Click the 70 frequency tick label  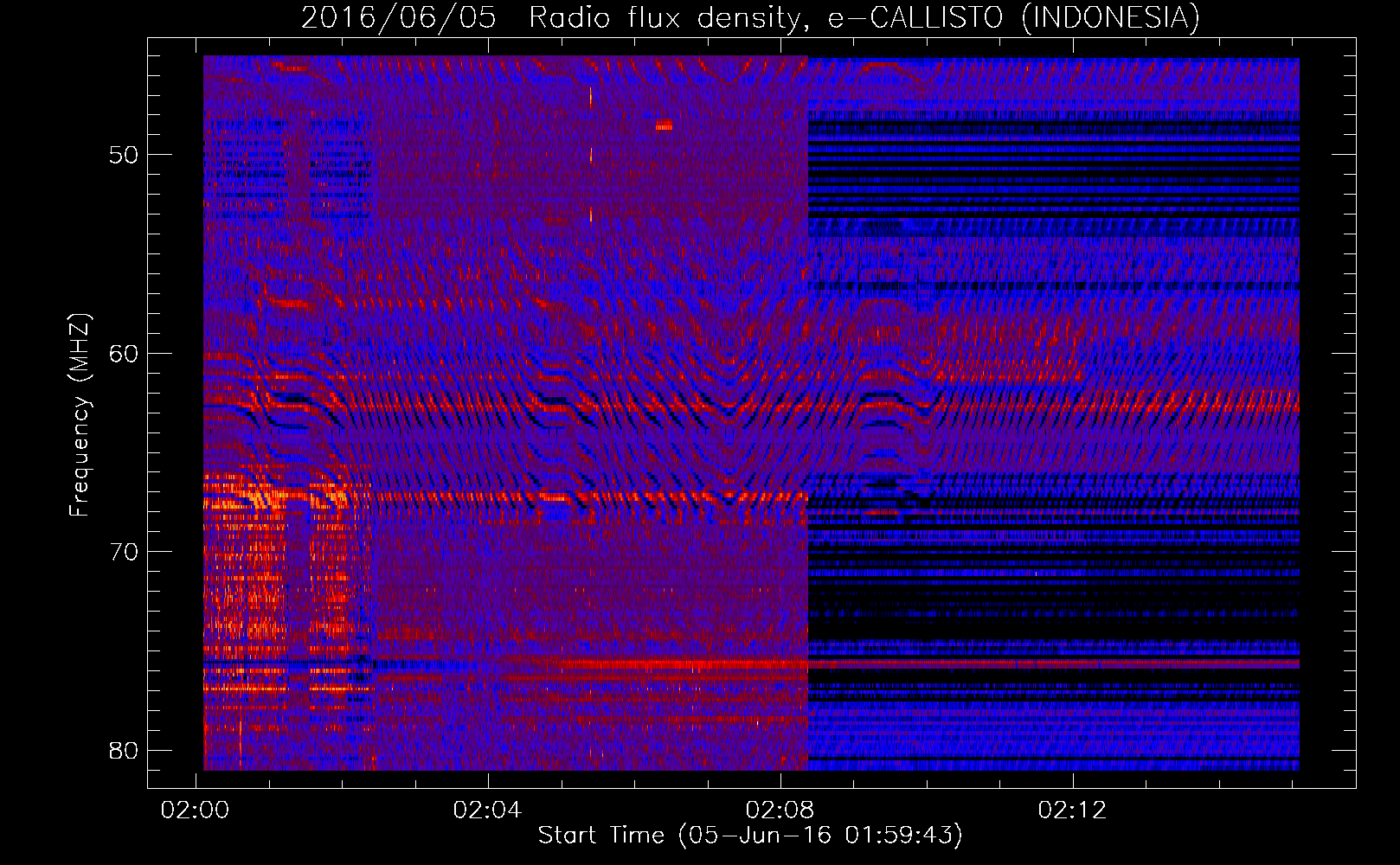point(125,552)
